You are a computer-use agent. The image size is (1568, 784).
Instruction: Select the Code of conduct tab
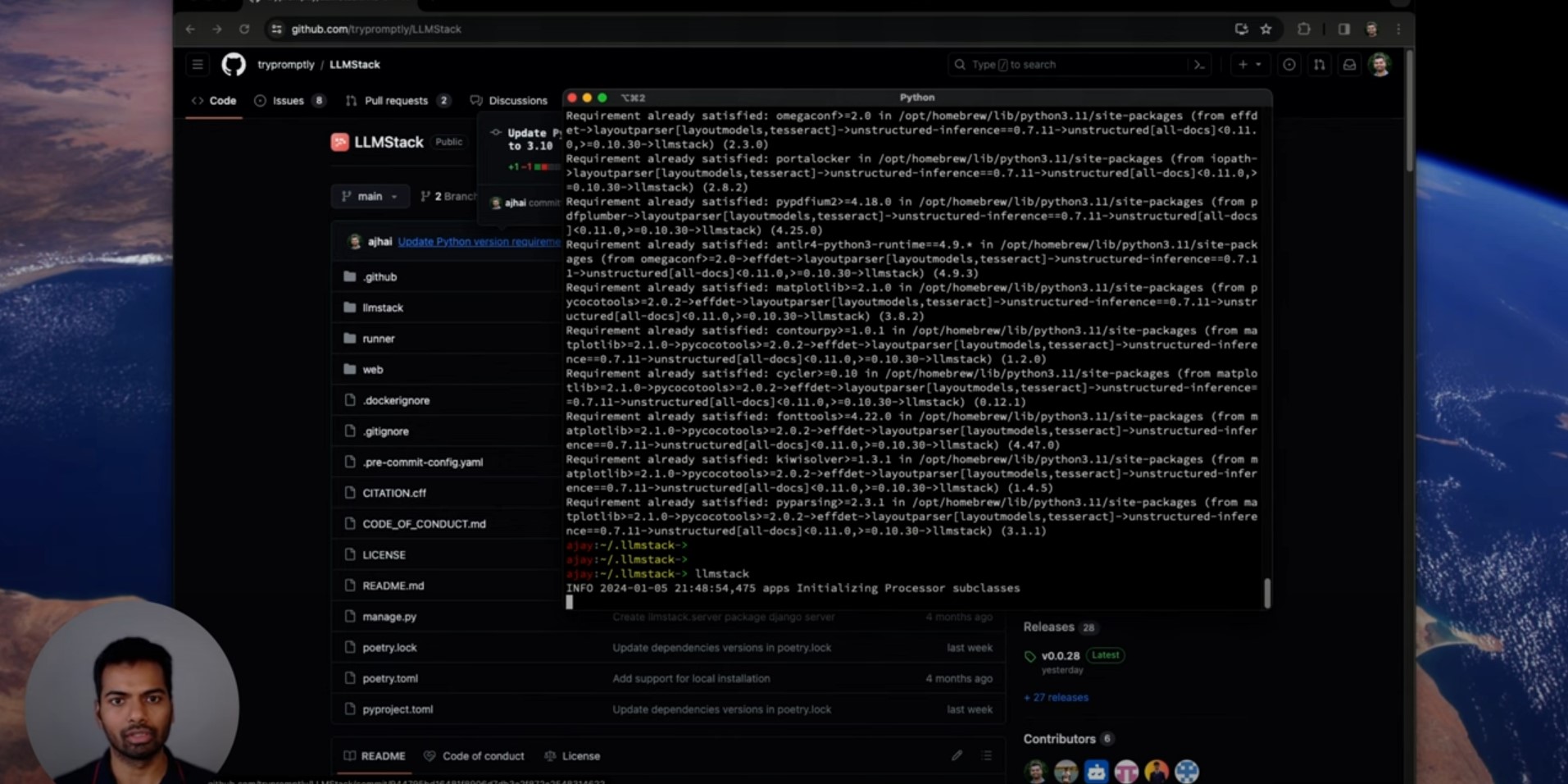(474, 756)
